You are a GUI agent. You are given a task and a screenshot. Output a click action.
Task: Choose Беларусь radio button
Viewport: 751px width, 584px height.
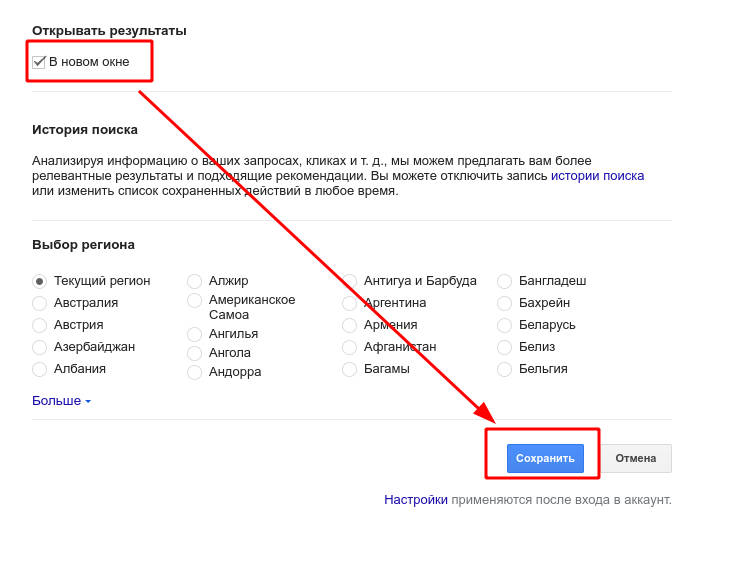click(505, 326)
